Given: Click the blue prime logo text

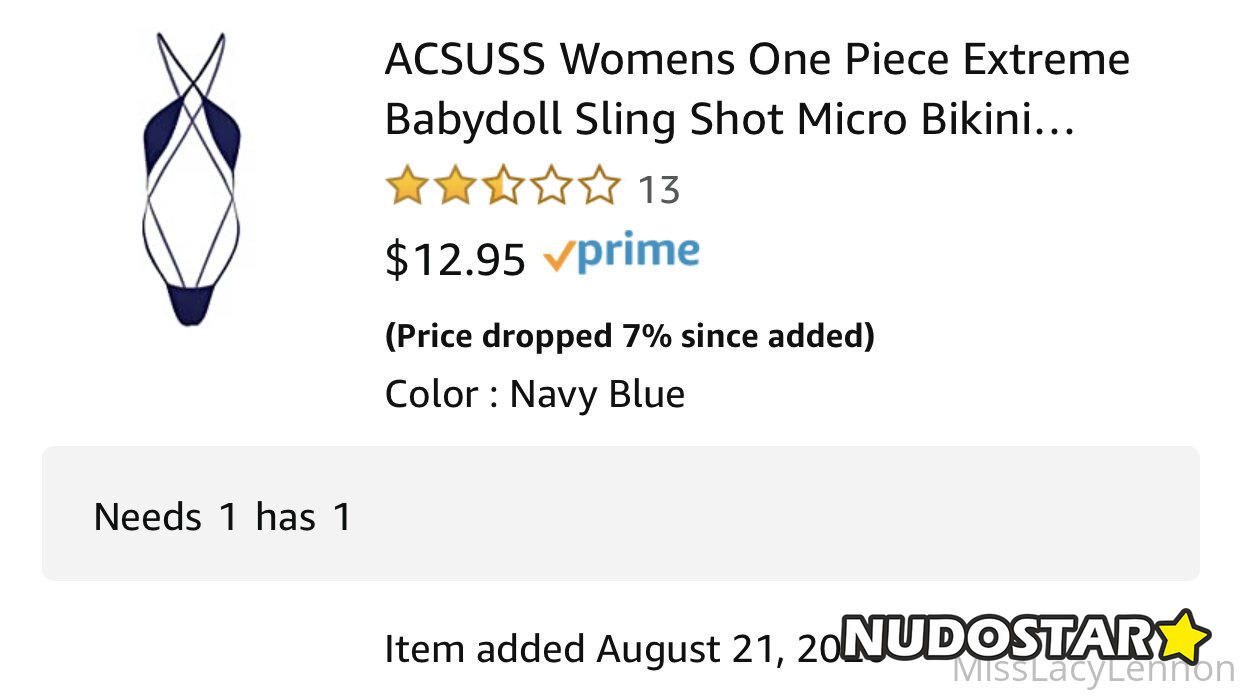Looking at the screenshot, I should [638, 254].
